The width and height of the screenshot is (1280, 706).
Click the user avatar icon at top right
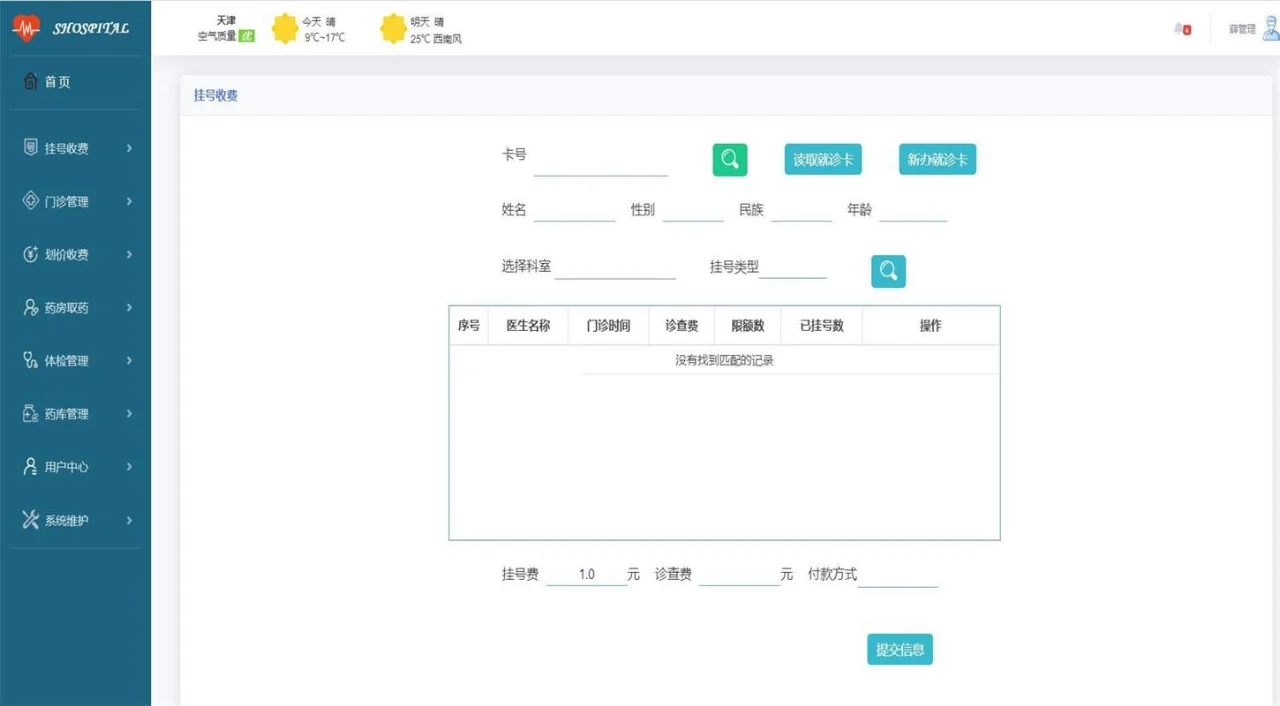1270,28
